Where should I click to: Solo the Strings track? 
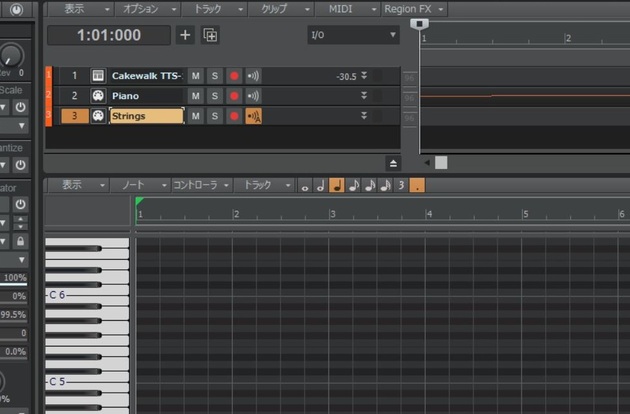[214, 116]
